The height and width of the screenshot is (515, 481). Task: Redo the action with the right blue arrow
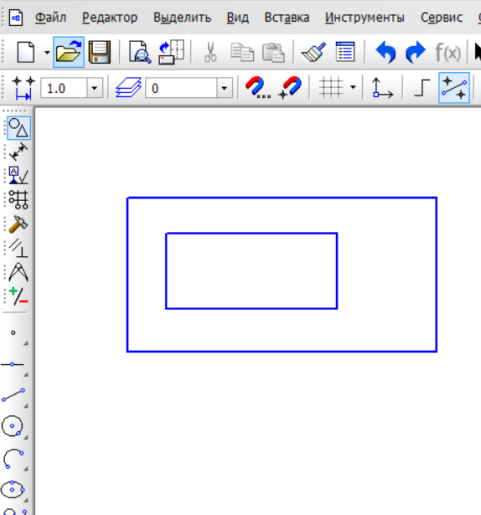tap(415, 52)
